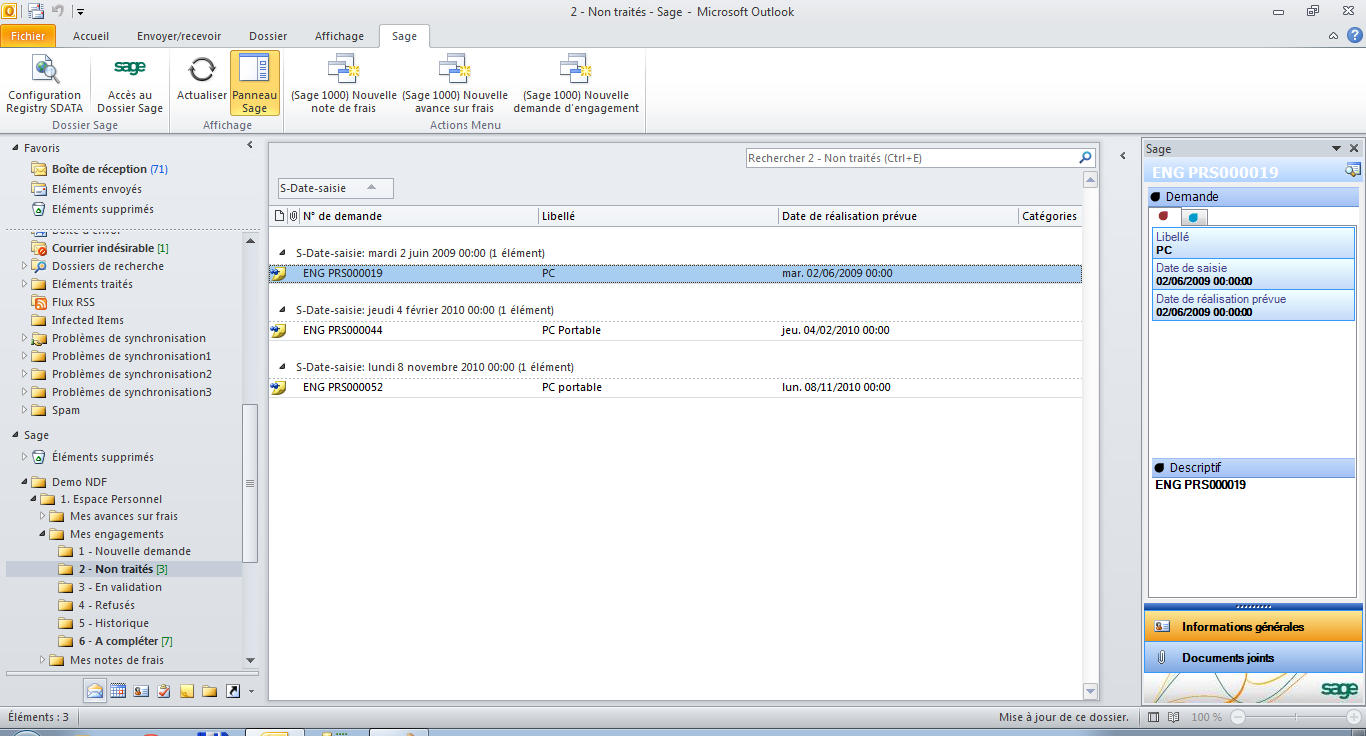Switch to the blue drop tab in Demande

click(1194, 217)
